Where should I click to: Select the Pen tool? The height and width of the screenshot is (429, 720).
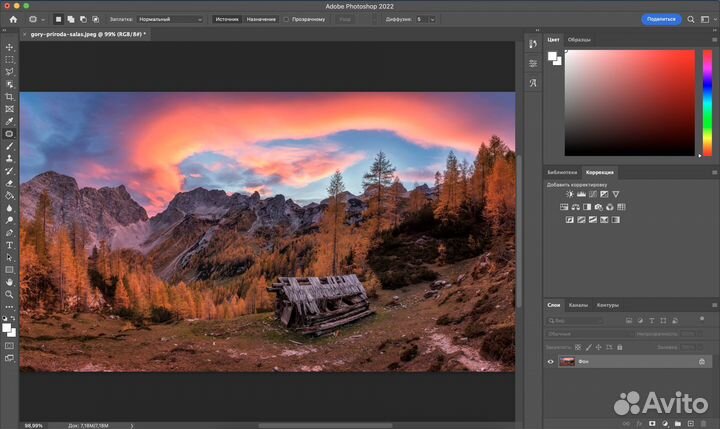coord(9,233)
